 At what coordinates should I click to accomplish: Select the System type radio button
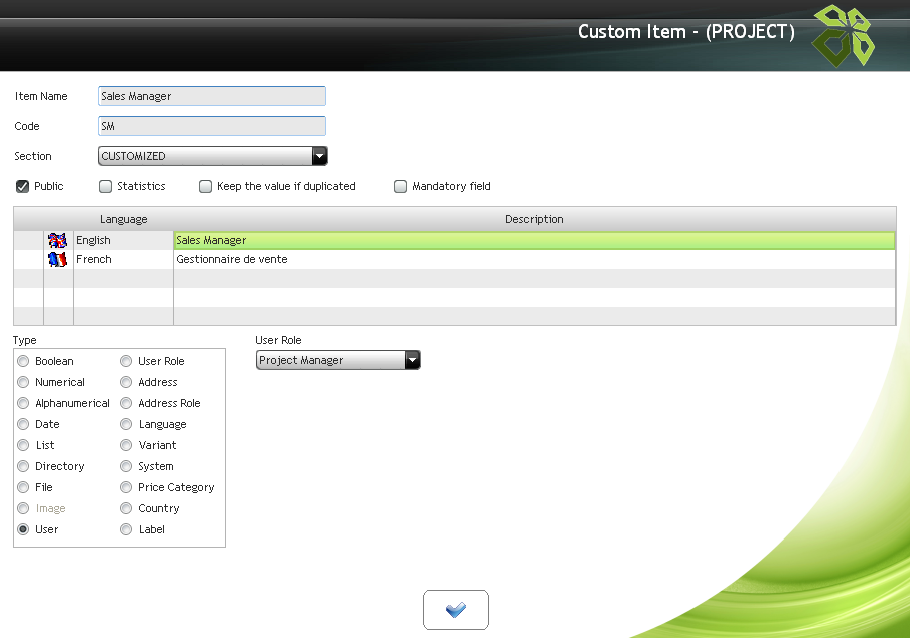(126, 466)
